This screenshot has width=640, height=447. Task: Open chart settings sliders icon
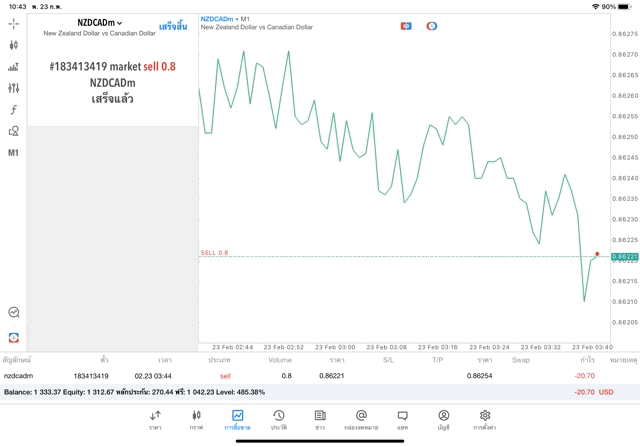13,88
